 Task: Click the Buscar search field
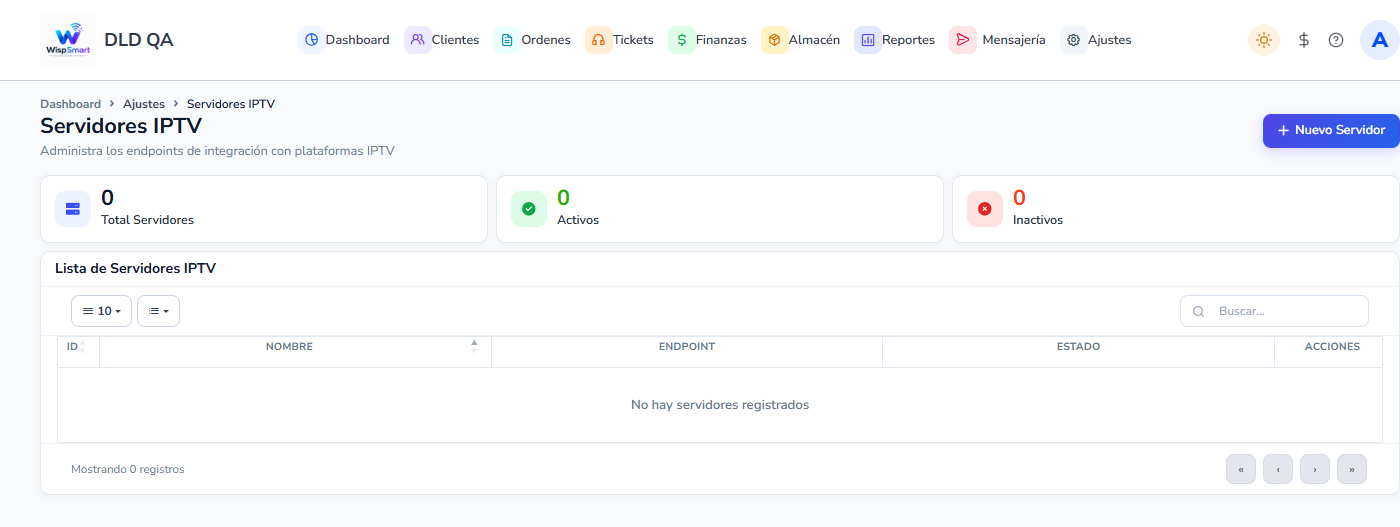click(1274, 311)
